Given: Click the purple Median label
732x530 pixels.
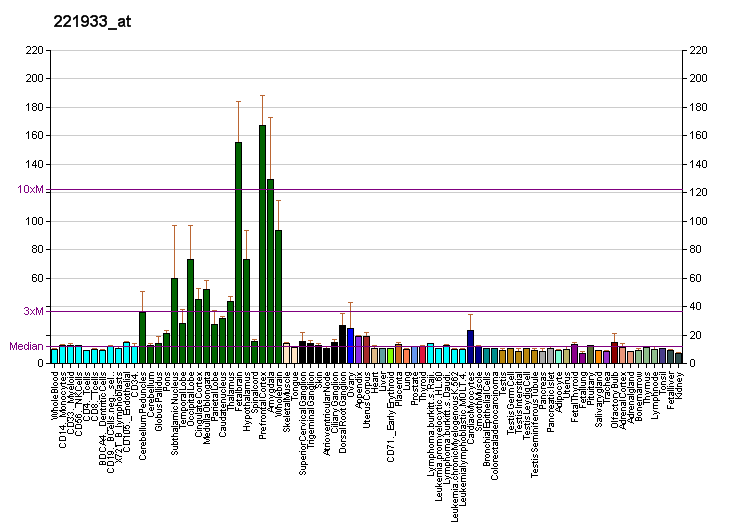Looking at the screenshot, I should click(25, 346).
